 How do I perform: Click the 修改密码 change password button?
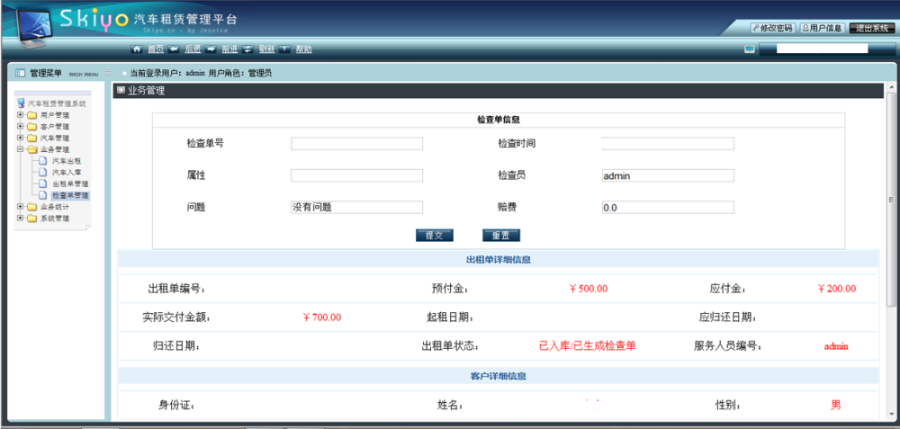[x=772, y=28]
